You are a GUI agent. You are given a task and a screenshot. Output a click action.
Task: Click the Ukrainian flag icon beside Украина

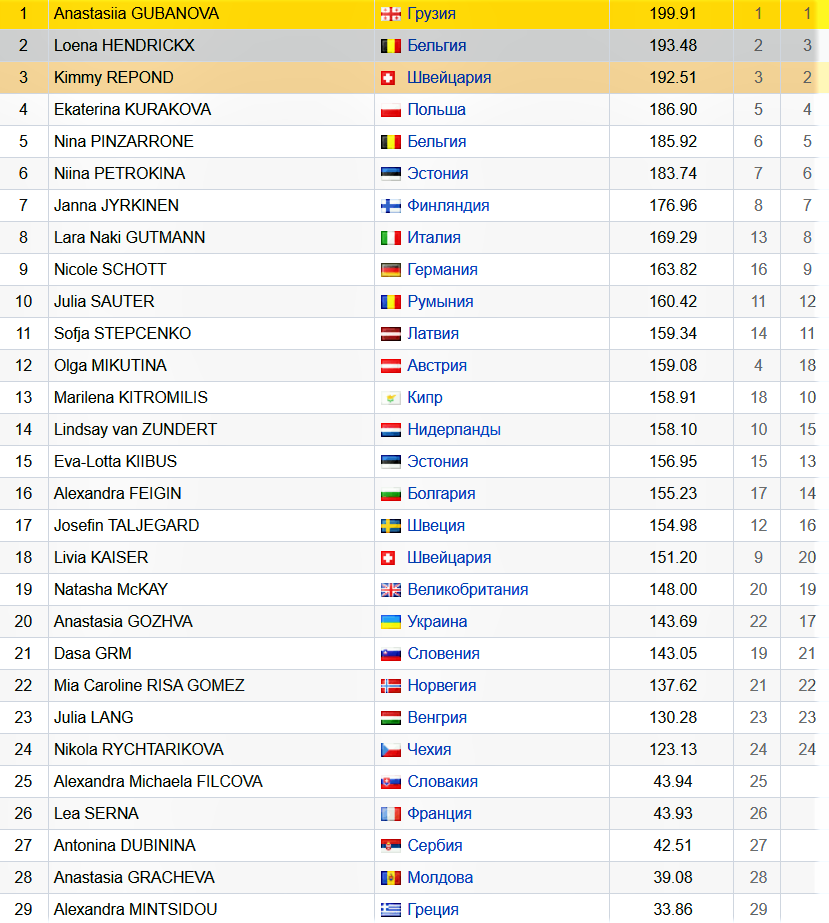[390, 622]
